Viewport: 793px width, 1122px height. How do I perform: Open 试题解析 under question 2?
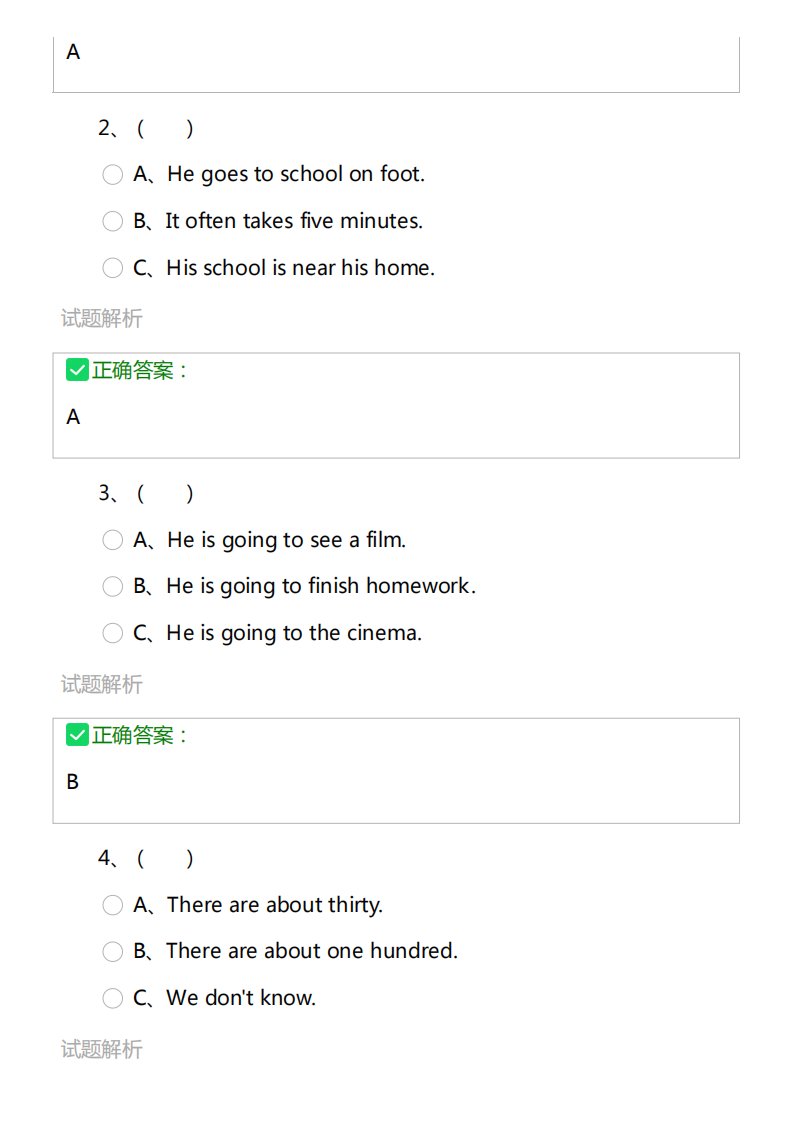pyautogui.click(x=102, y=318)
